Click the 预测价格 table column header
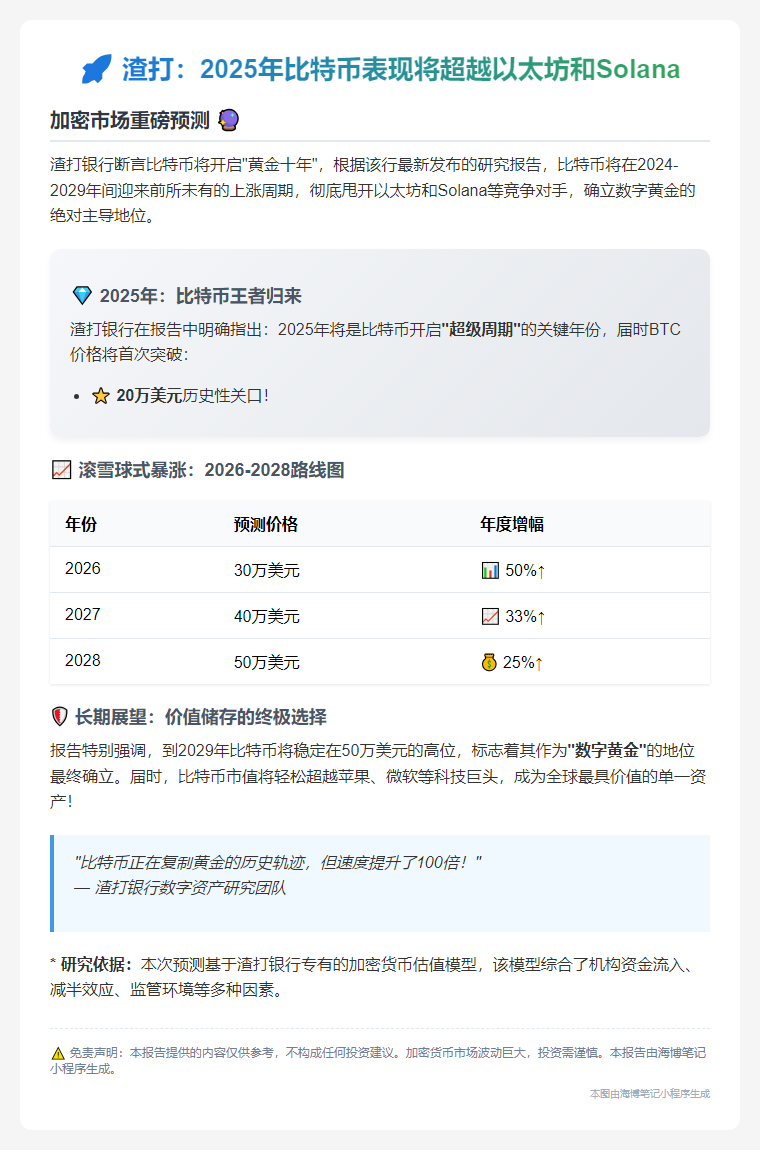 (x=266, y=524)
